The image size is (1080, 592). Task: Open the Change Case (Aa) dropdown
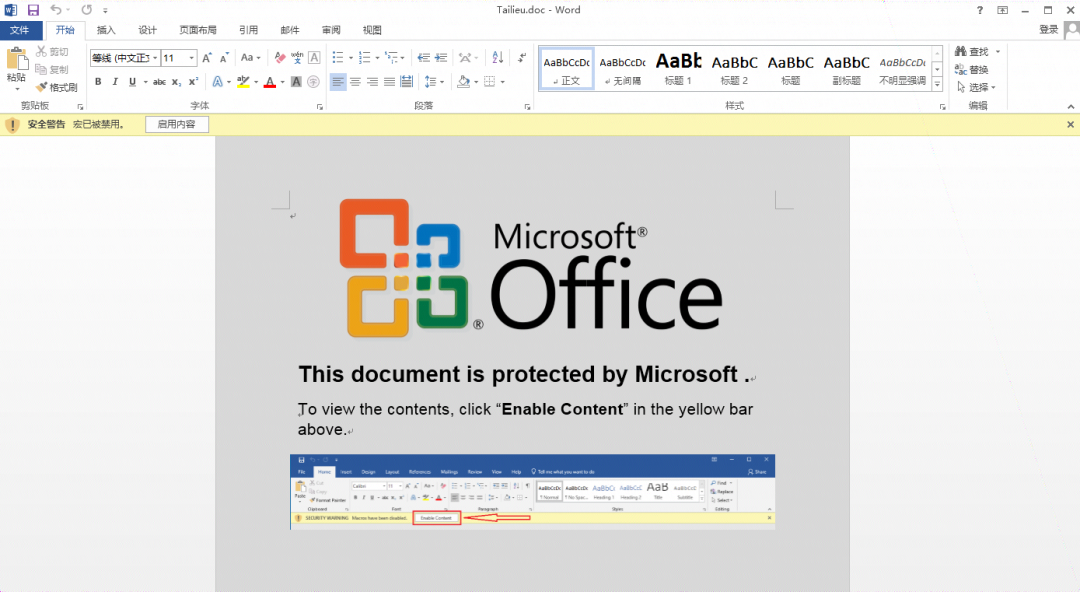click(x=251, y=58)
